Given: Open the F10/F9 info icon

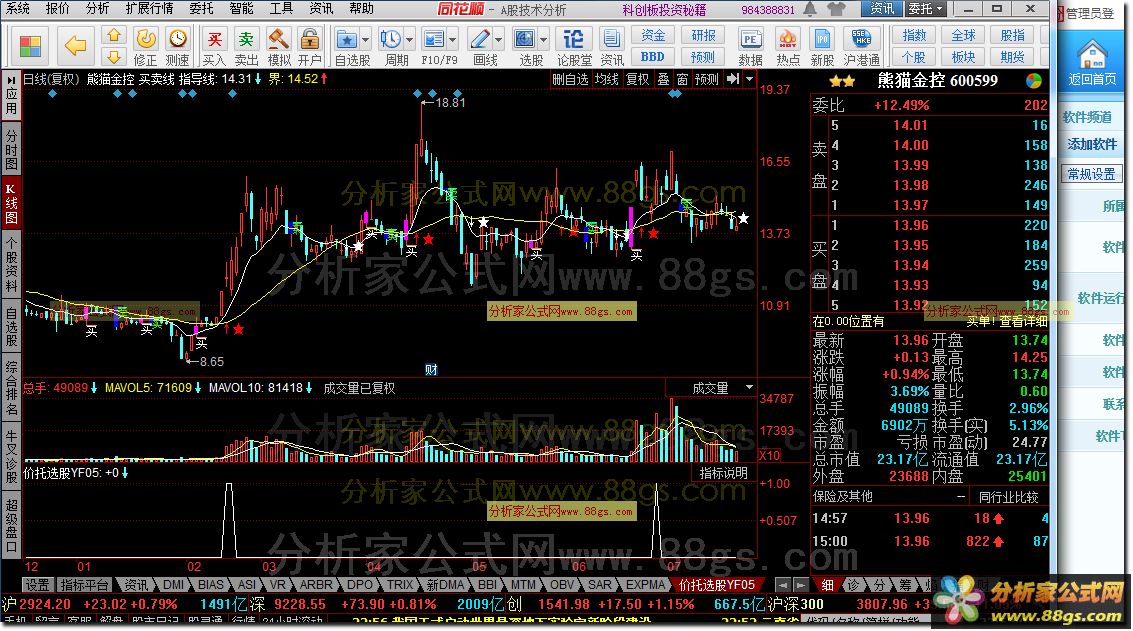Looking at the screenshot, I should click(434, 40).
